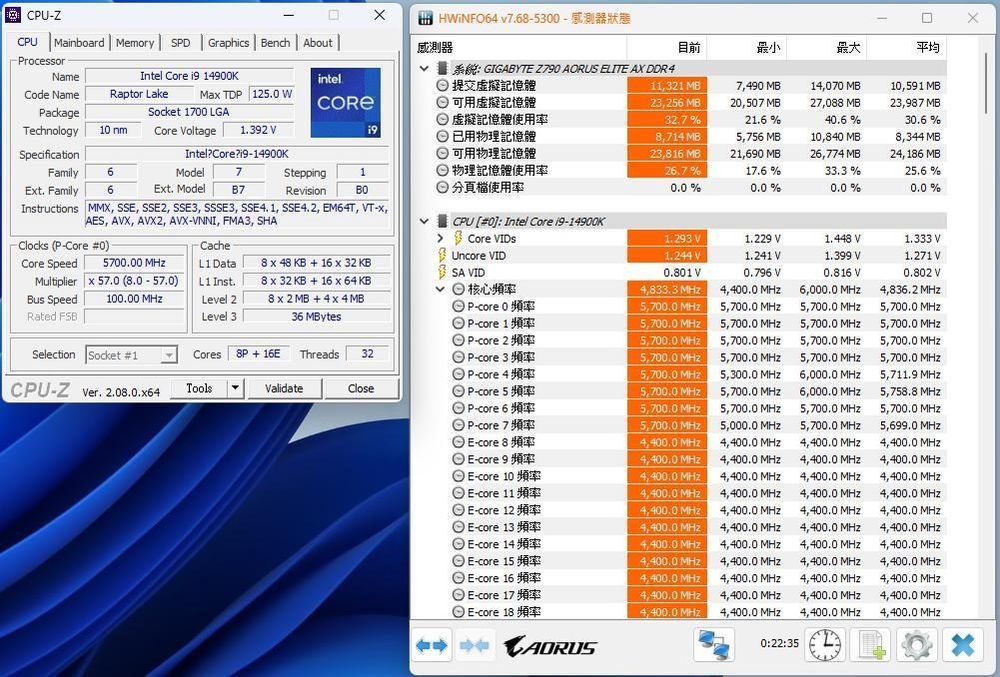
Task: Click the remote monitoring computers icon
Action: click(714, 645)
